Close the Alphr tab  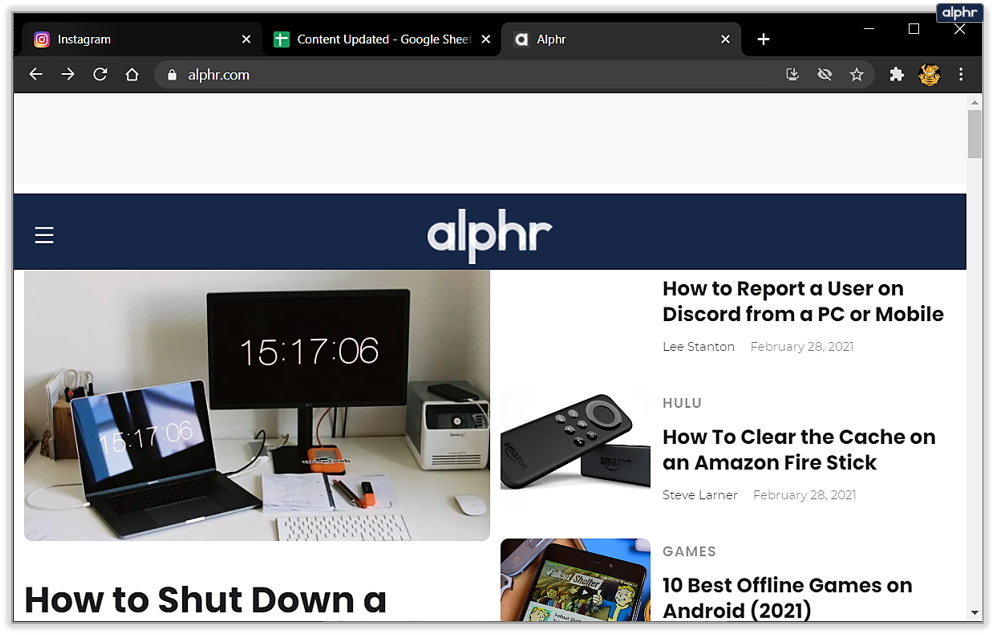point(725,39)
